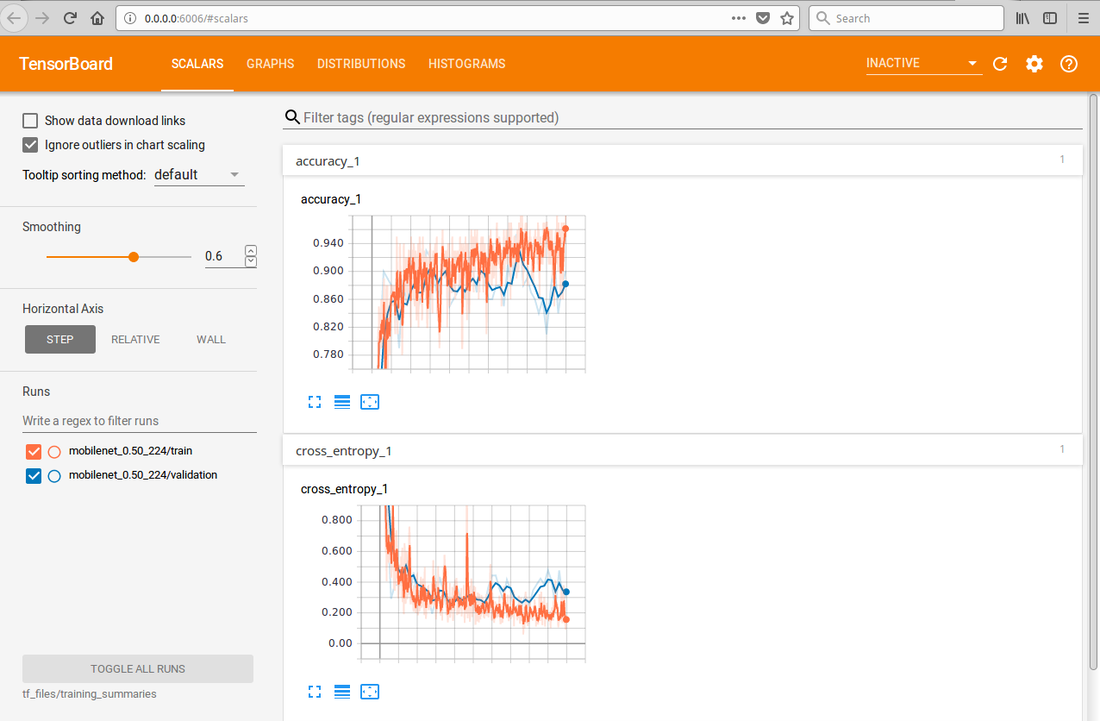Image resolution: width=1100 pixels, height=721 pixels.
Task: Click the Smoothing slider handle
Action: point(134,257)
